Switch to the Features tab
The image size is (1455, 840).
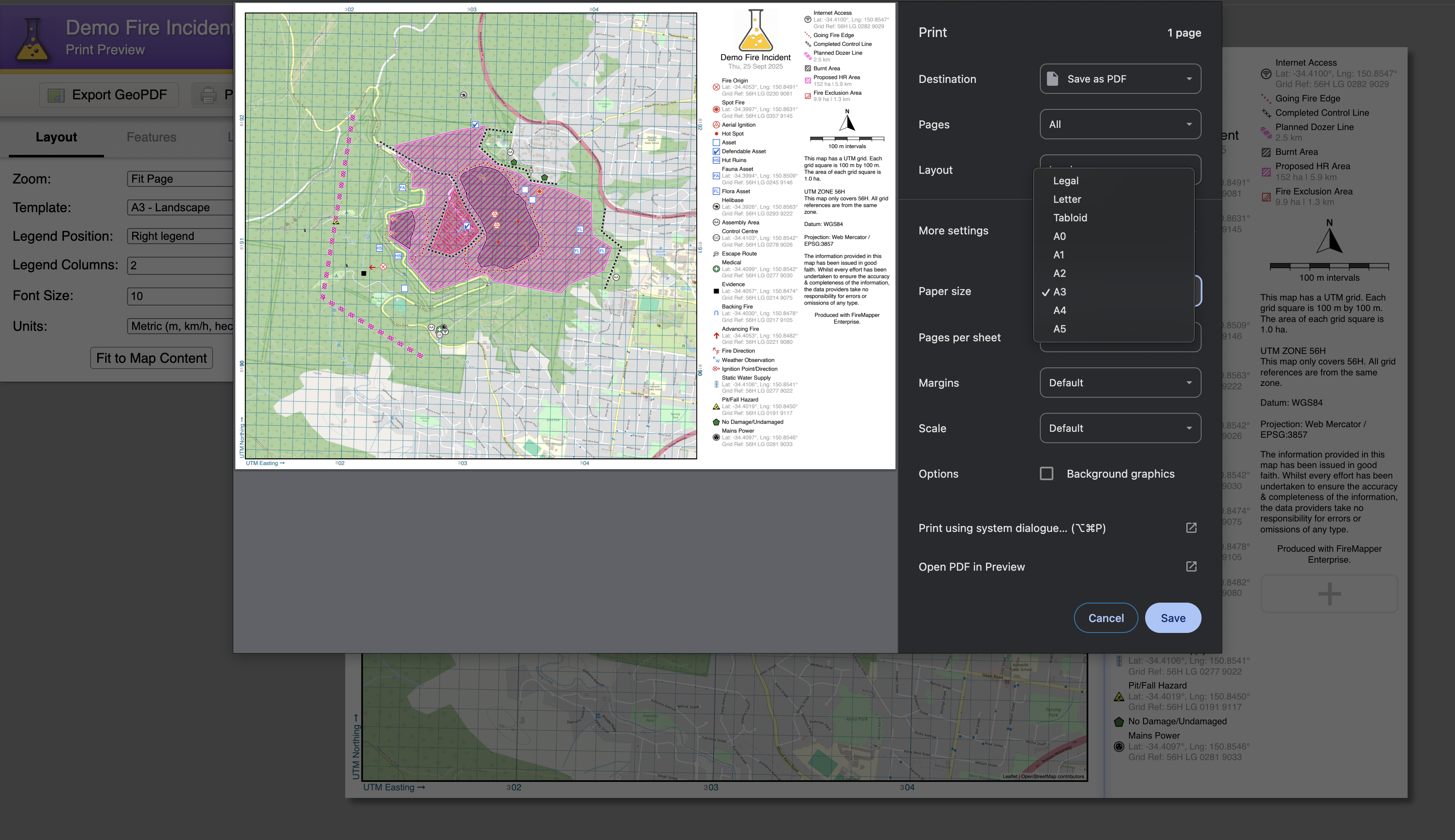151,137
